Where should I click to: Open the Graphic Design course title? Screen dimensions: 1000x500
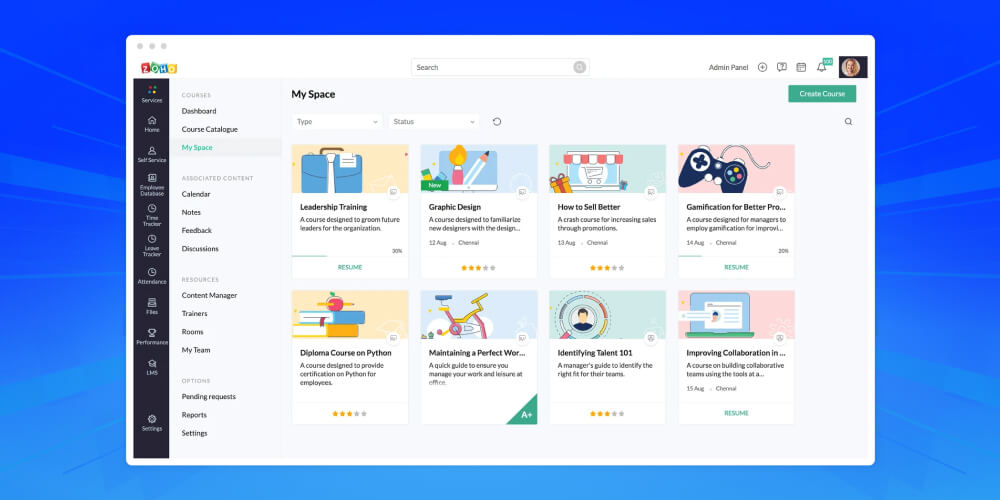[455, 207]
